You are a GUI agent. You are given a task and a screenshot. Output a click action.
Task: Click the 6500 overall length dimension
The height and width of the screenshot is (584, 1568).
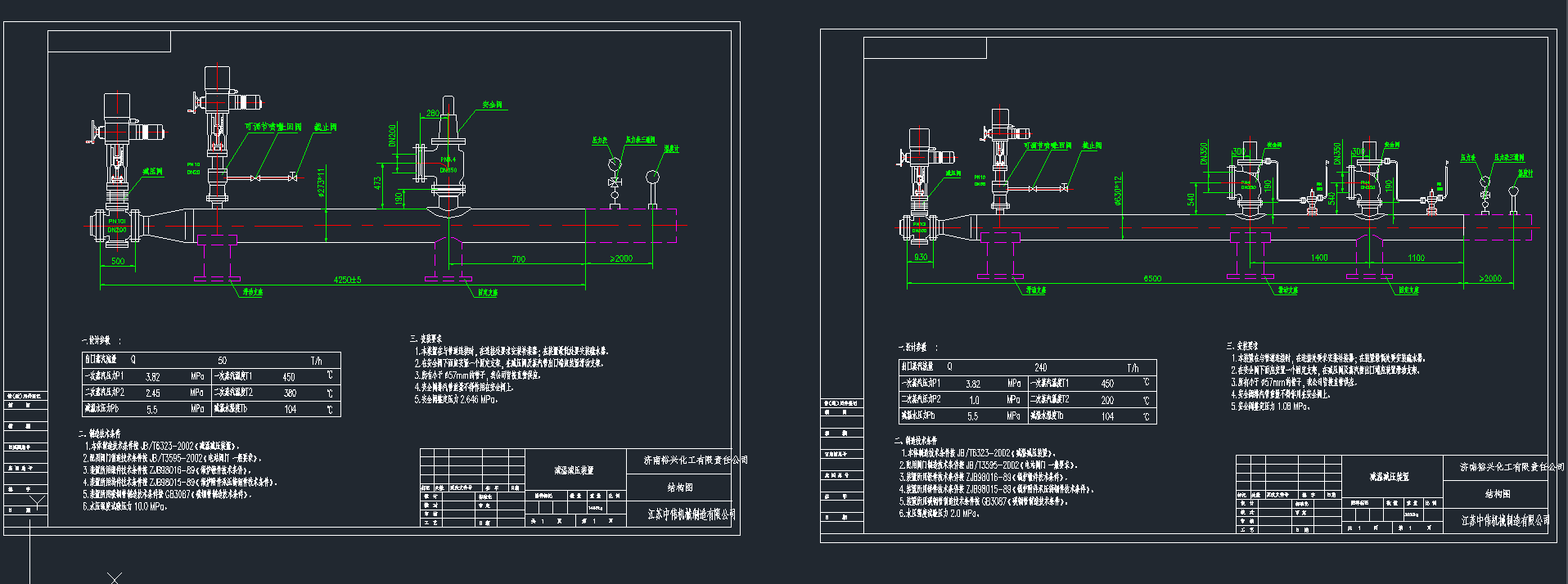1152,279
